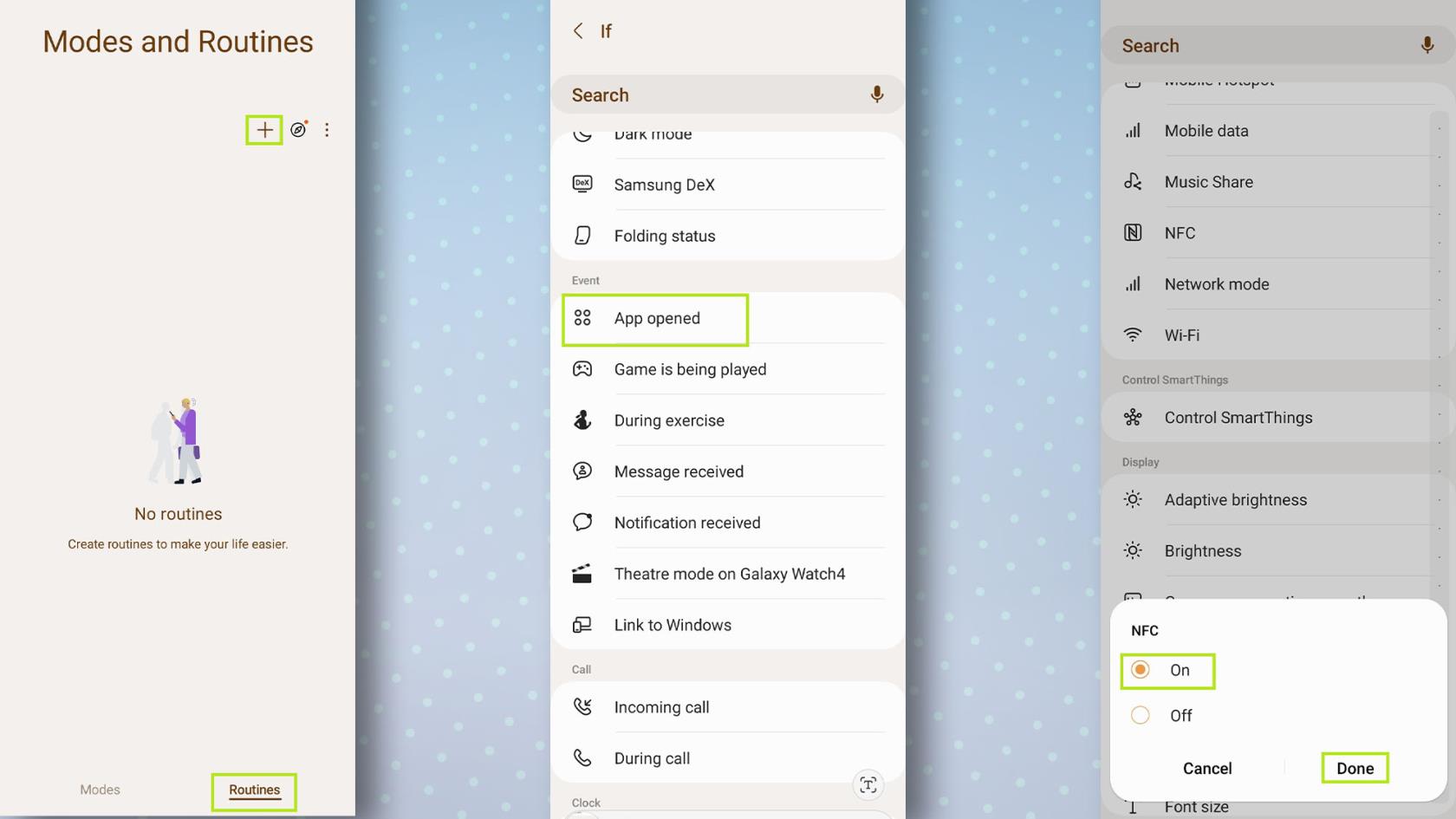This screenshot has height=819, width=1456.
Task: Go back from the If screen
Action: [578, 31]
